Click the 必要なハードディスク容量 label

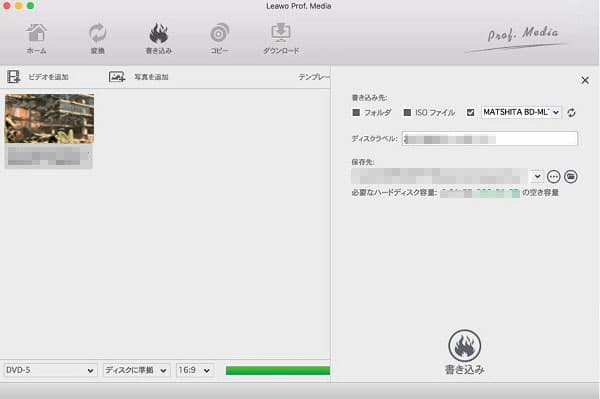coord(394,192)
